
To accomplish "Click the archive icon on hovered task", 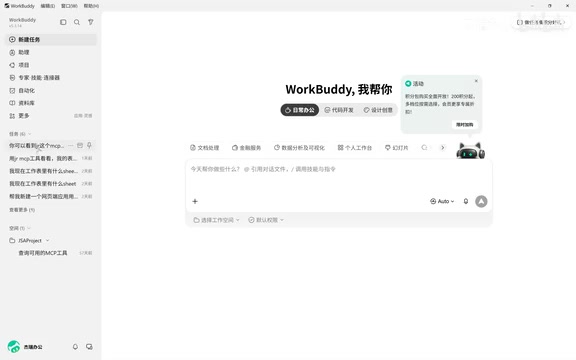I will coord(80,145).
